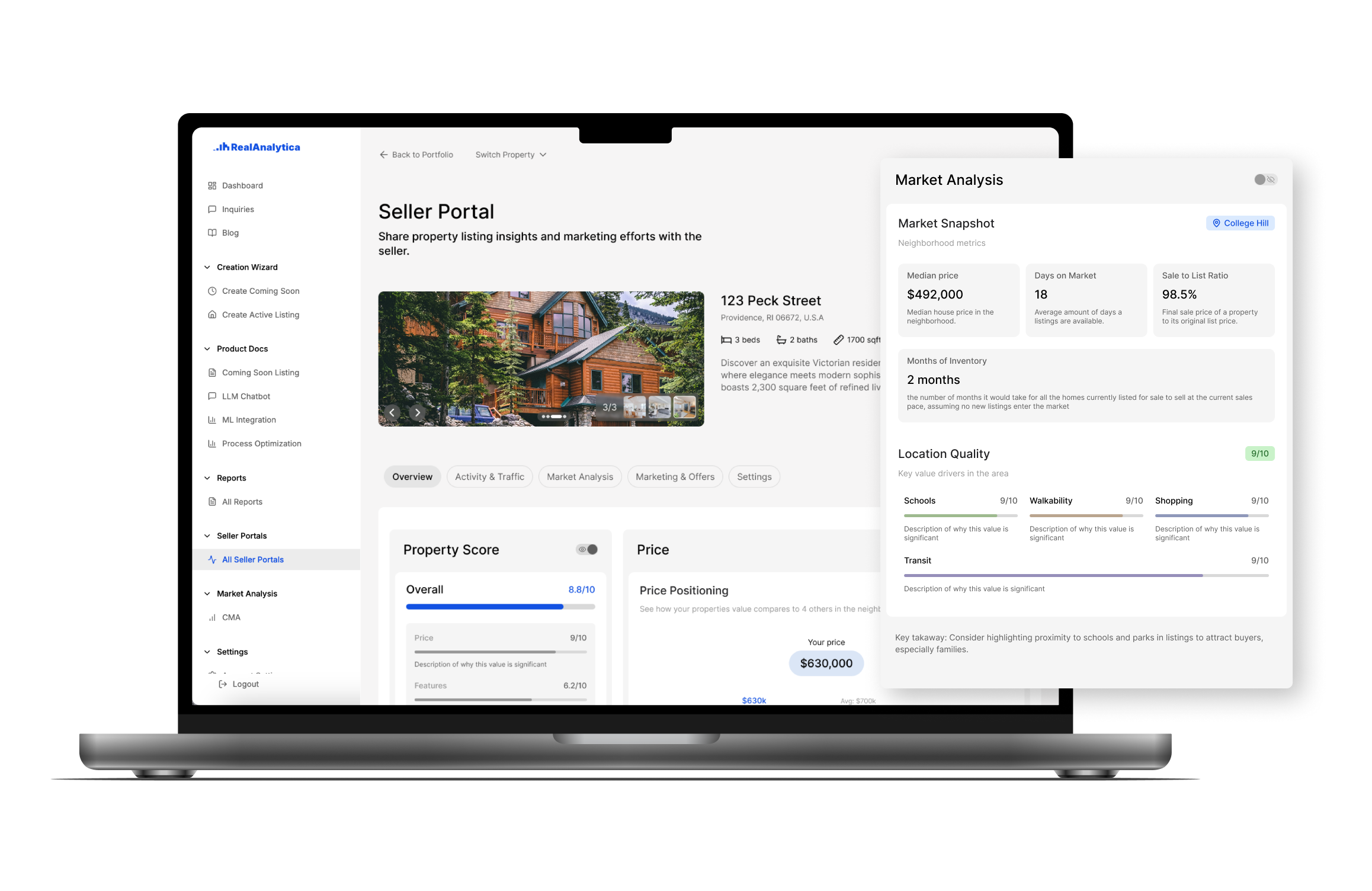Click the Coming Soon Listing document icon
Image resolution: width=1372 pixels, height=891 pixels.
(212, 373)
